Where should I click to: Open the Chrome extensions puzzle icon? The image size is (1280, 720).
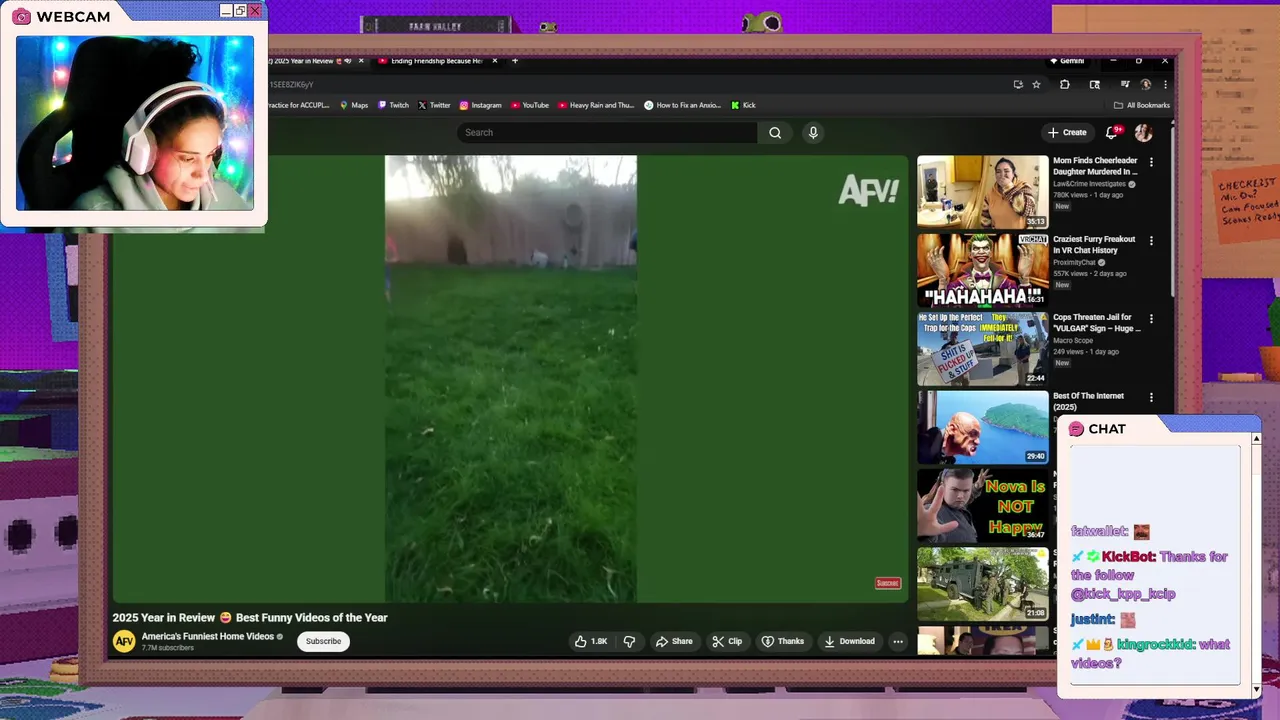point(1065,85)
